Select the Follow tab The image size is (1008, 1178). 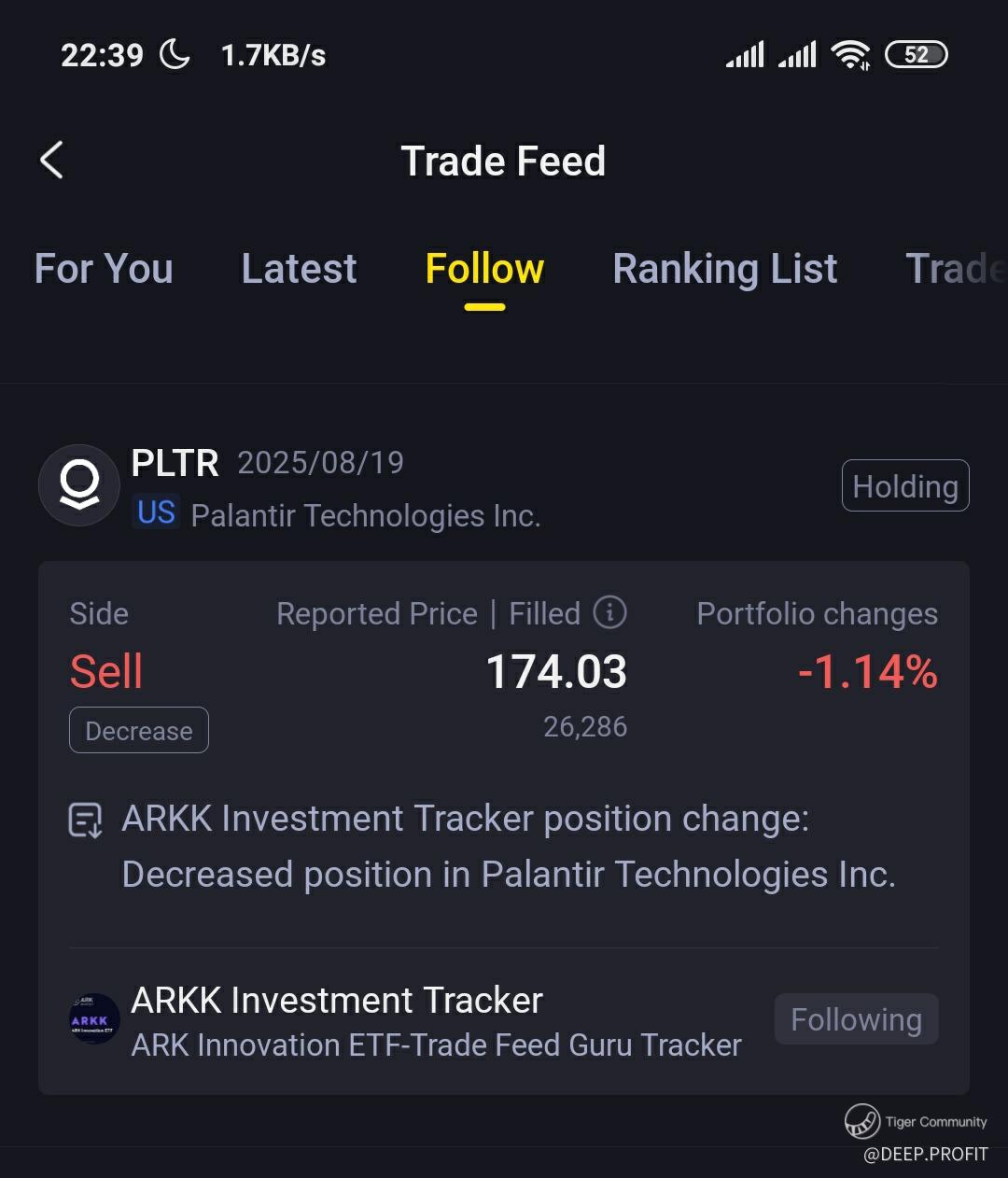click(484, 269)
